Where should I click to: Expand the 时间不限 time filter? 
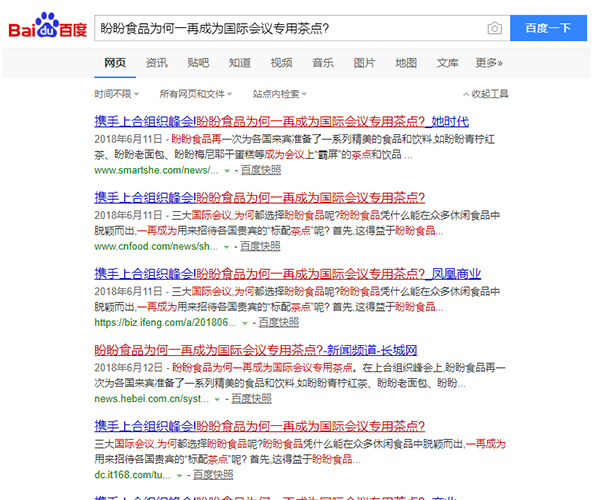point(116,94)
